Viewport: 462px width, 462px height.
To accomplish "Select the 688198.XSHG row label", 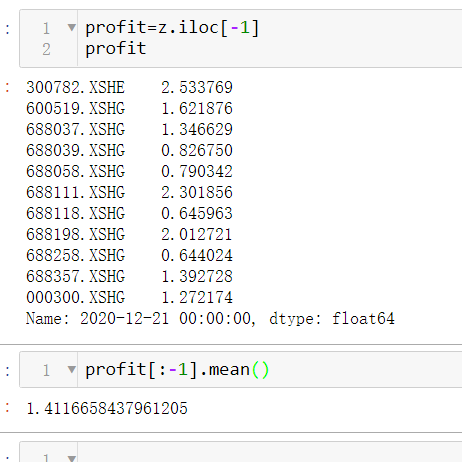I will point(76,235).
